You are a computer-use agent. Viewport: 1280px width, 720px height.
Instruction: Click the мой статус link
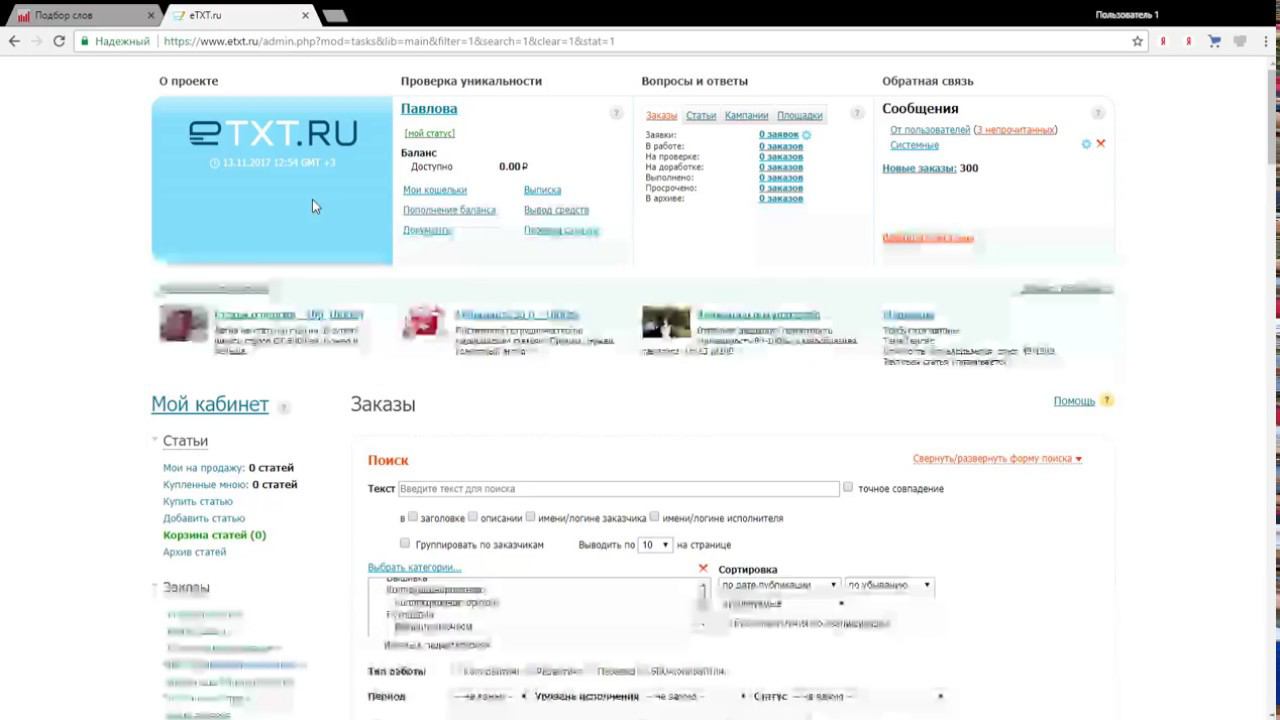pyautogui.click(x=429, y=133)
